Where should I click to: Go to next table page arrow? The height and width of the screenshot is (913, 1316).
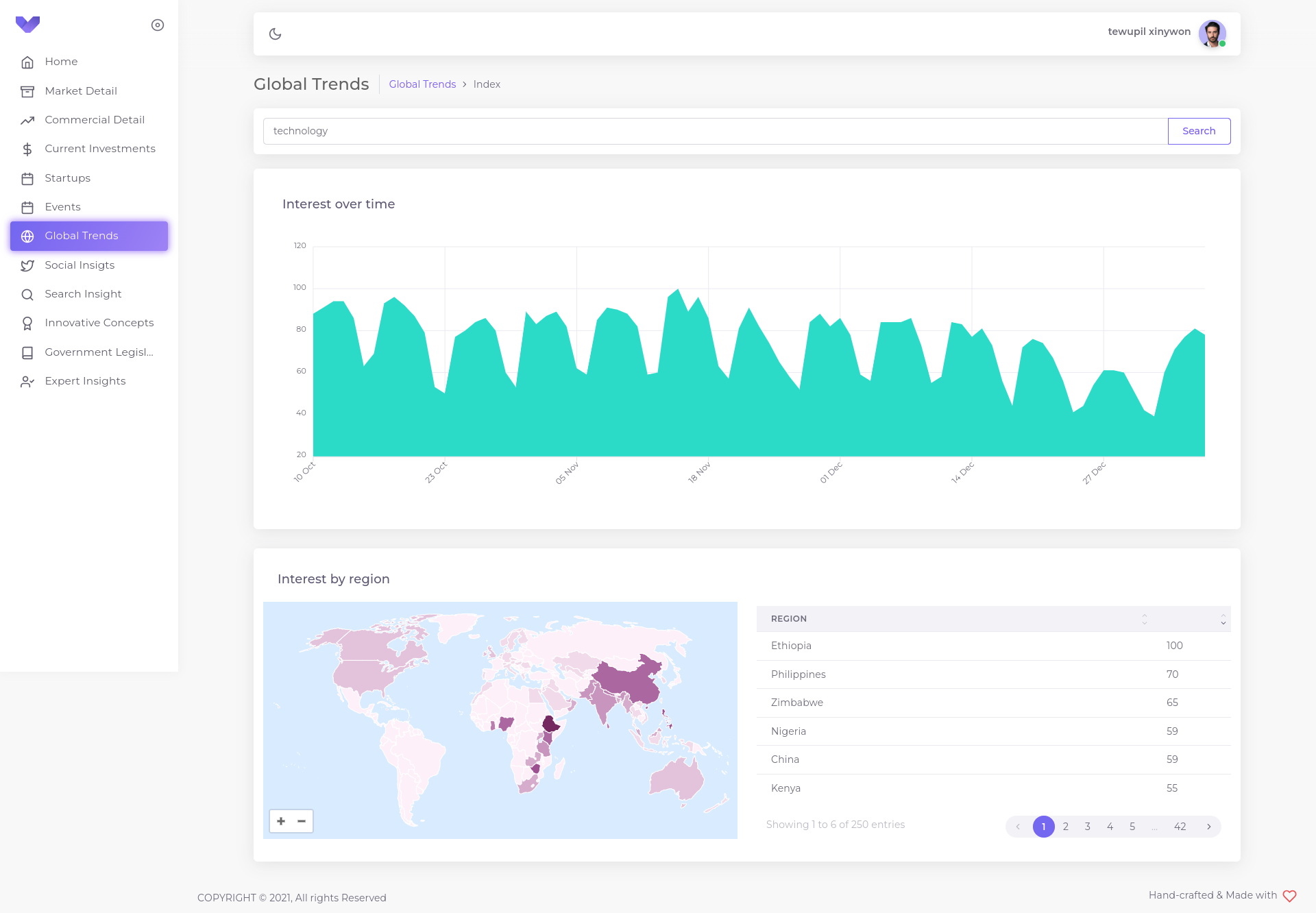pos(1209,827)
